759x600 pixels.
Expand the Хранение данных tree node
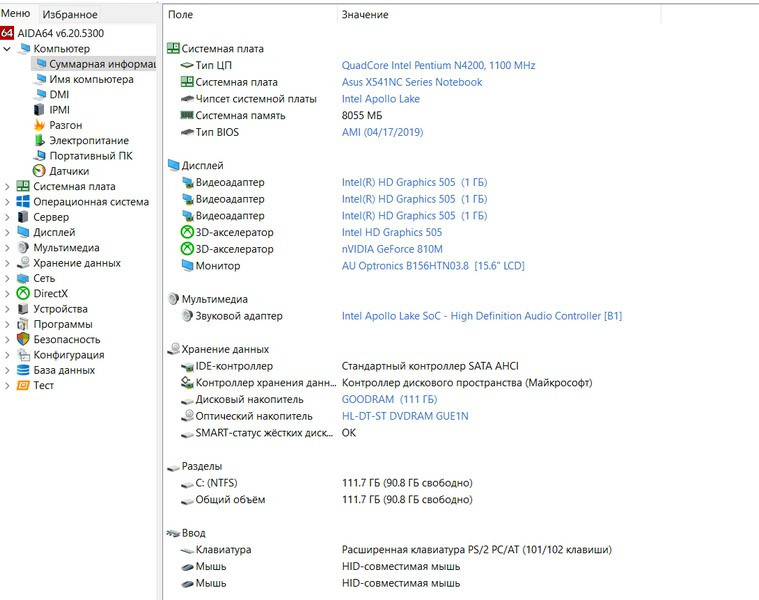click(x=8, y=263)
